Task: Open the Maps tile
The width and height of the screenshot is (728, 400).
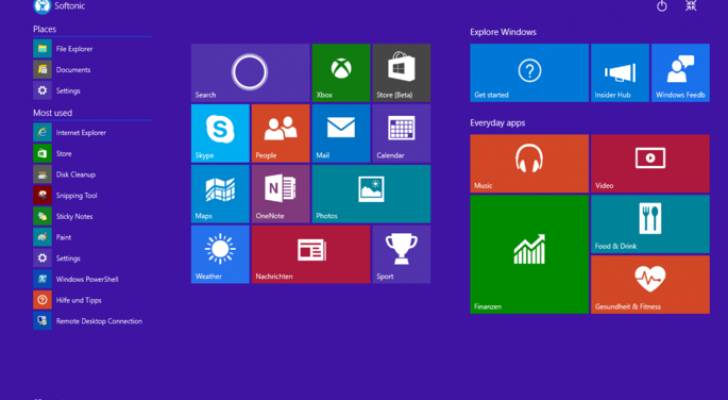Action: [220, 194]
